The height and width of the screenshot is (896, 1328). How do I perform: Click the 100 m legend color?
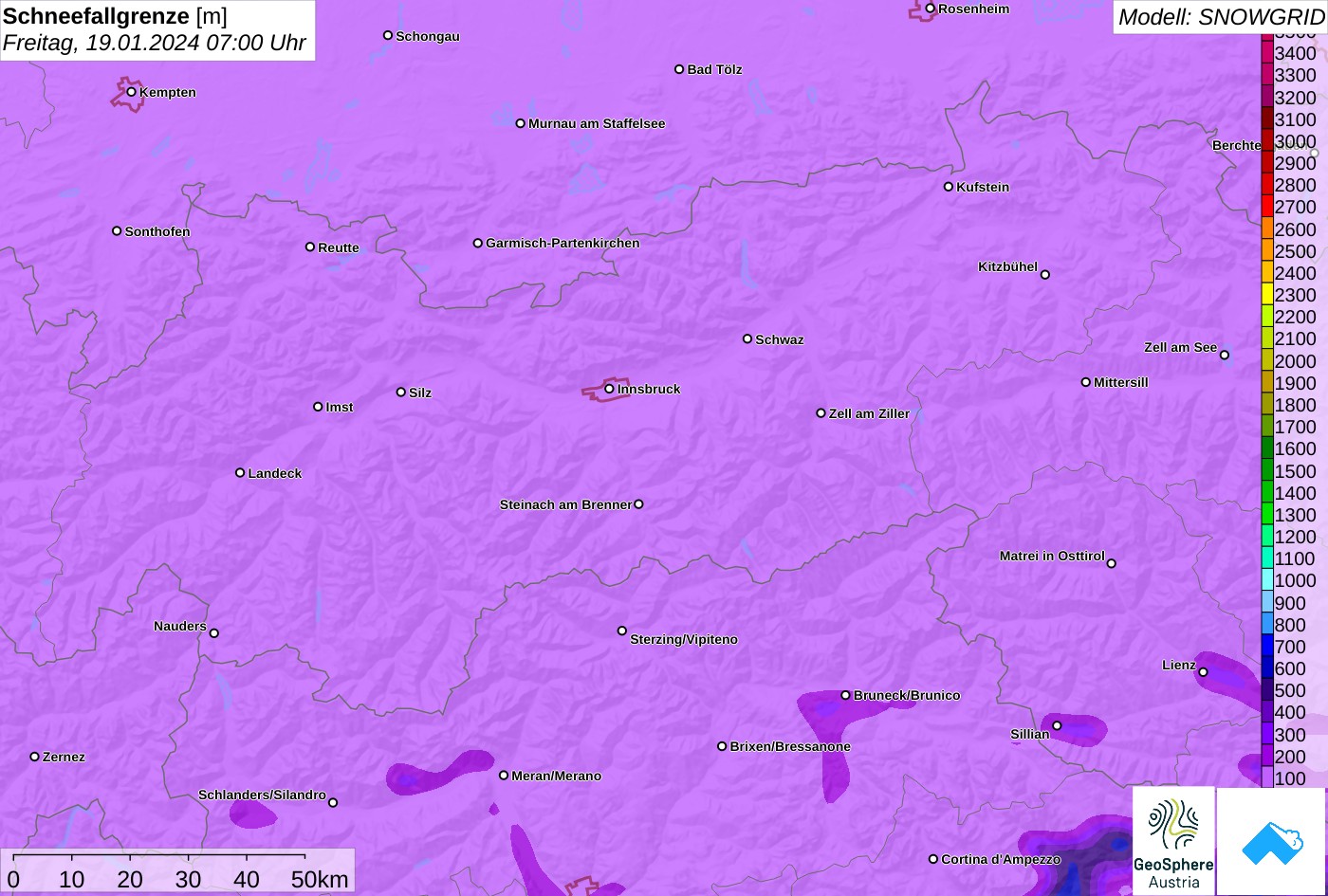(1267, 777)
